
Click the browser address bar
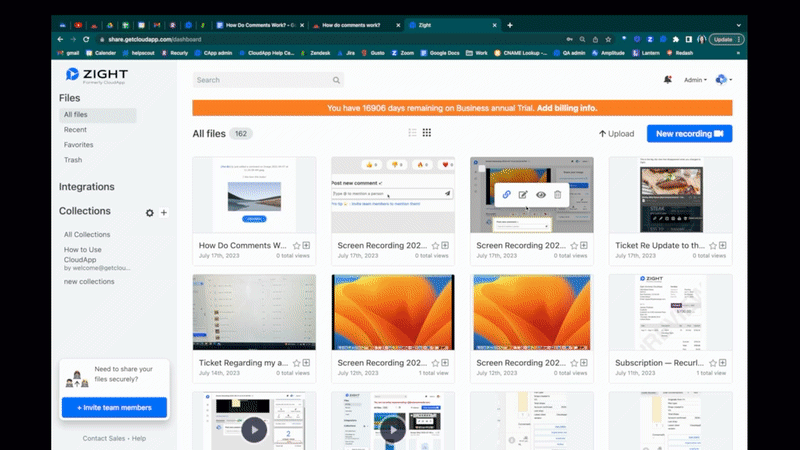(x=332, y=39)
